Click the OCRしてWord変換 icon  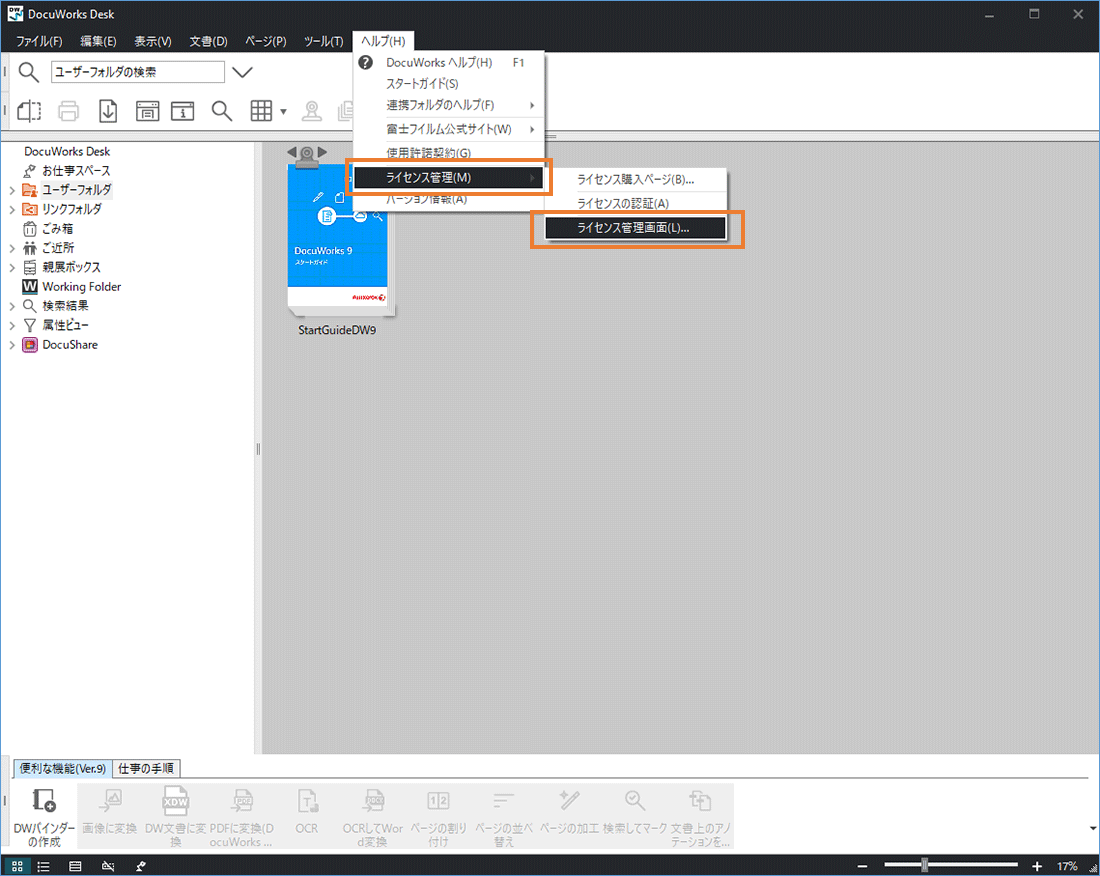tap(373, 800)
